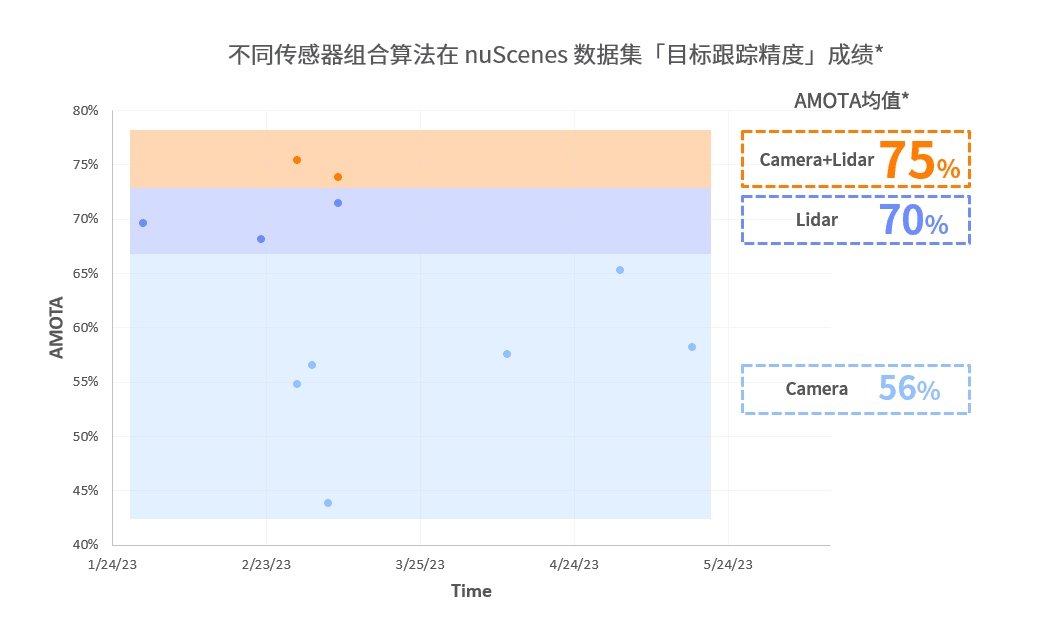Click the chart title about nuScenes

point(555,54)
